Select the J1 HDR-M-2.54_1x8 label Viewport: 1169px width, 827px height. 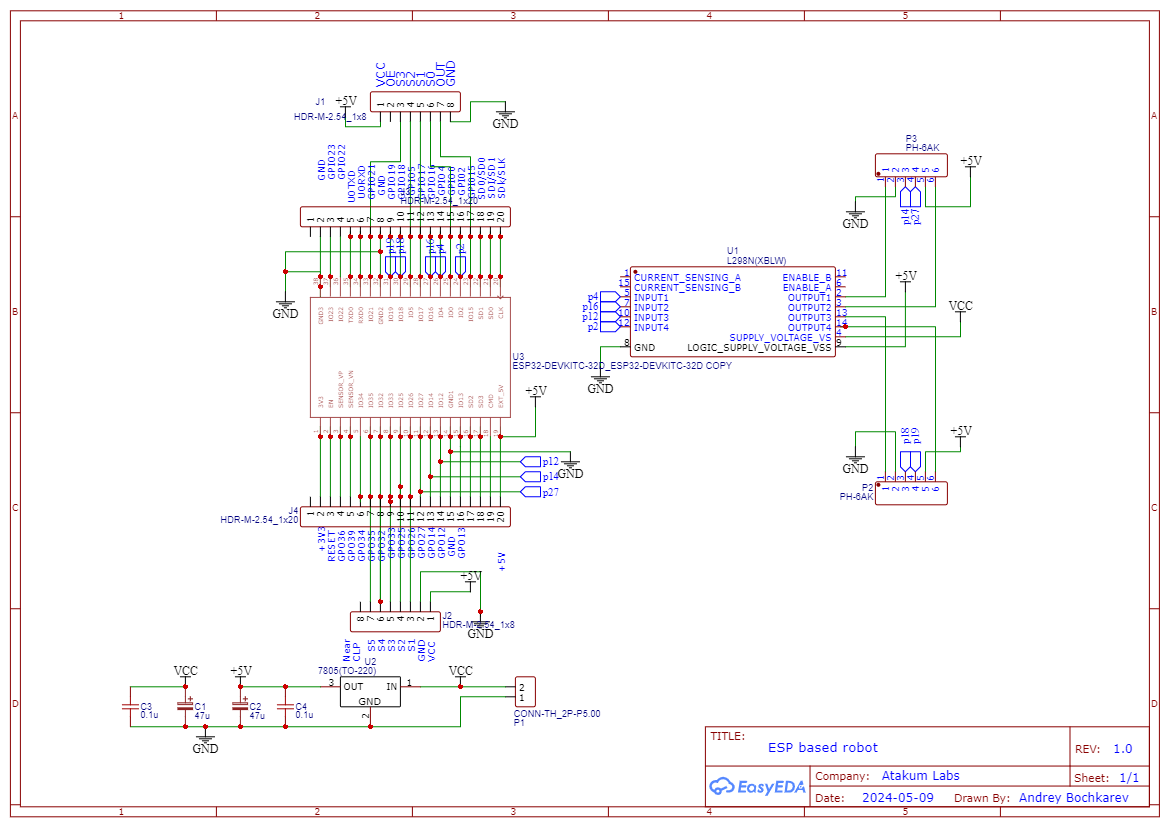(330, 117)
